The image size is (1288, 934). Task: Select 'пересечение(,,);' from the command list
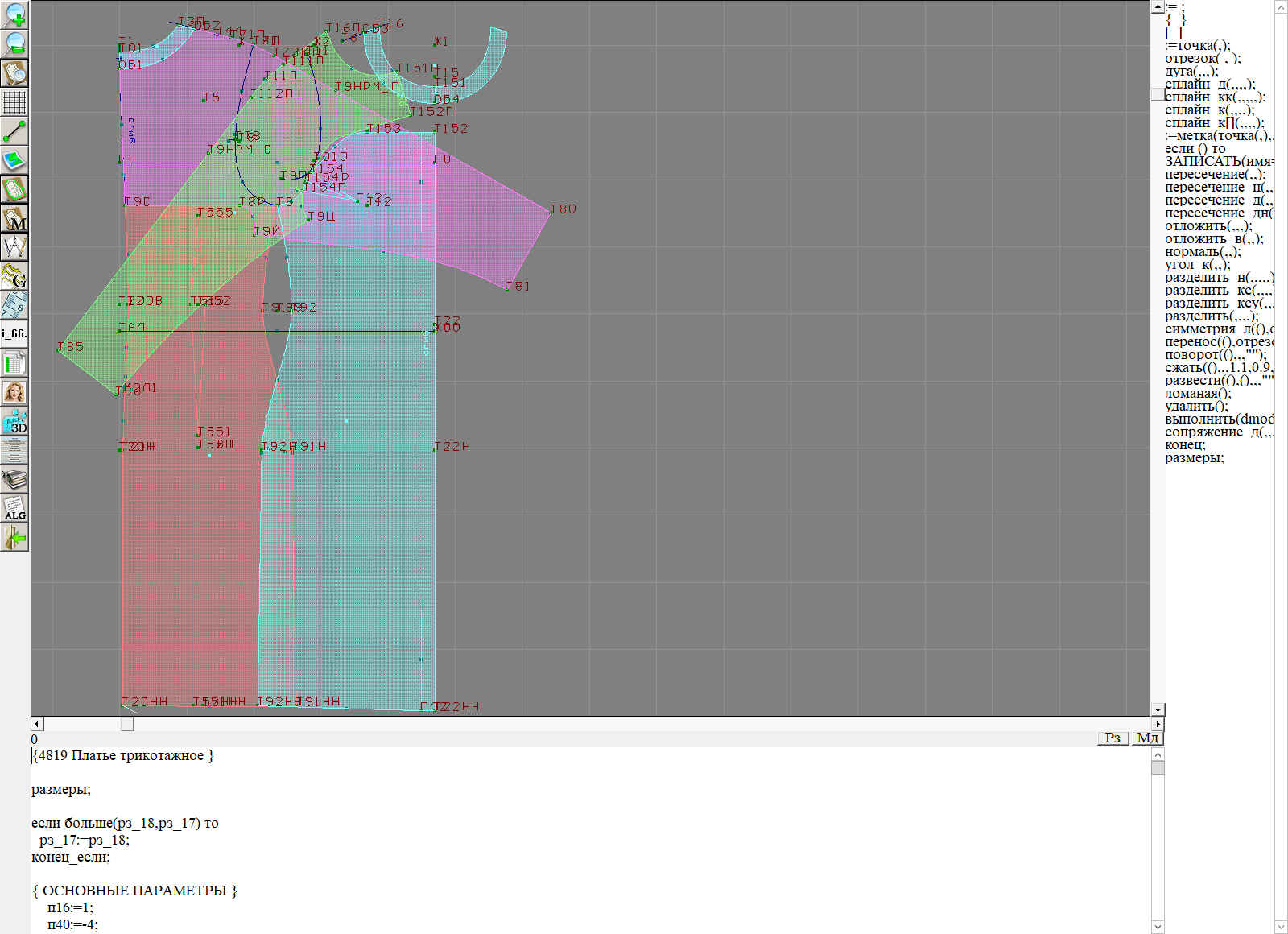pos(1214,175)
